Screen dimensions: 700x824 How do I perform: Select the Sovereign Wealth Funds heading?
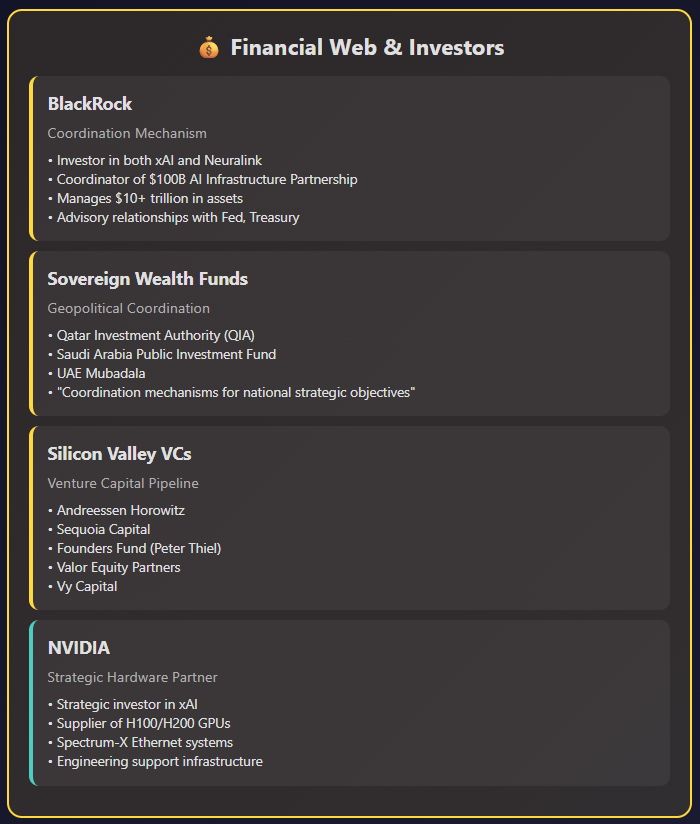(x=147, y=279)
